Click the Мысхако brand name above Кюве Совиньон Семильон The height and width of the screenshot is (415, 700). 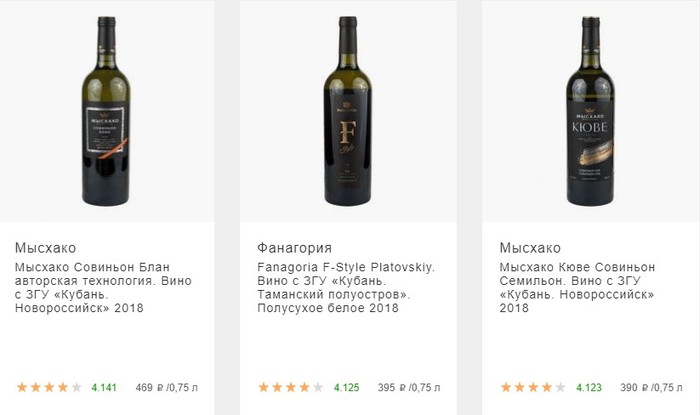(x=531, y=248)
